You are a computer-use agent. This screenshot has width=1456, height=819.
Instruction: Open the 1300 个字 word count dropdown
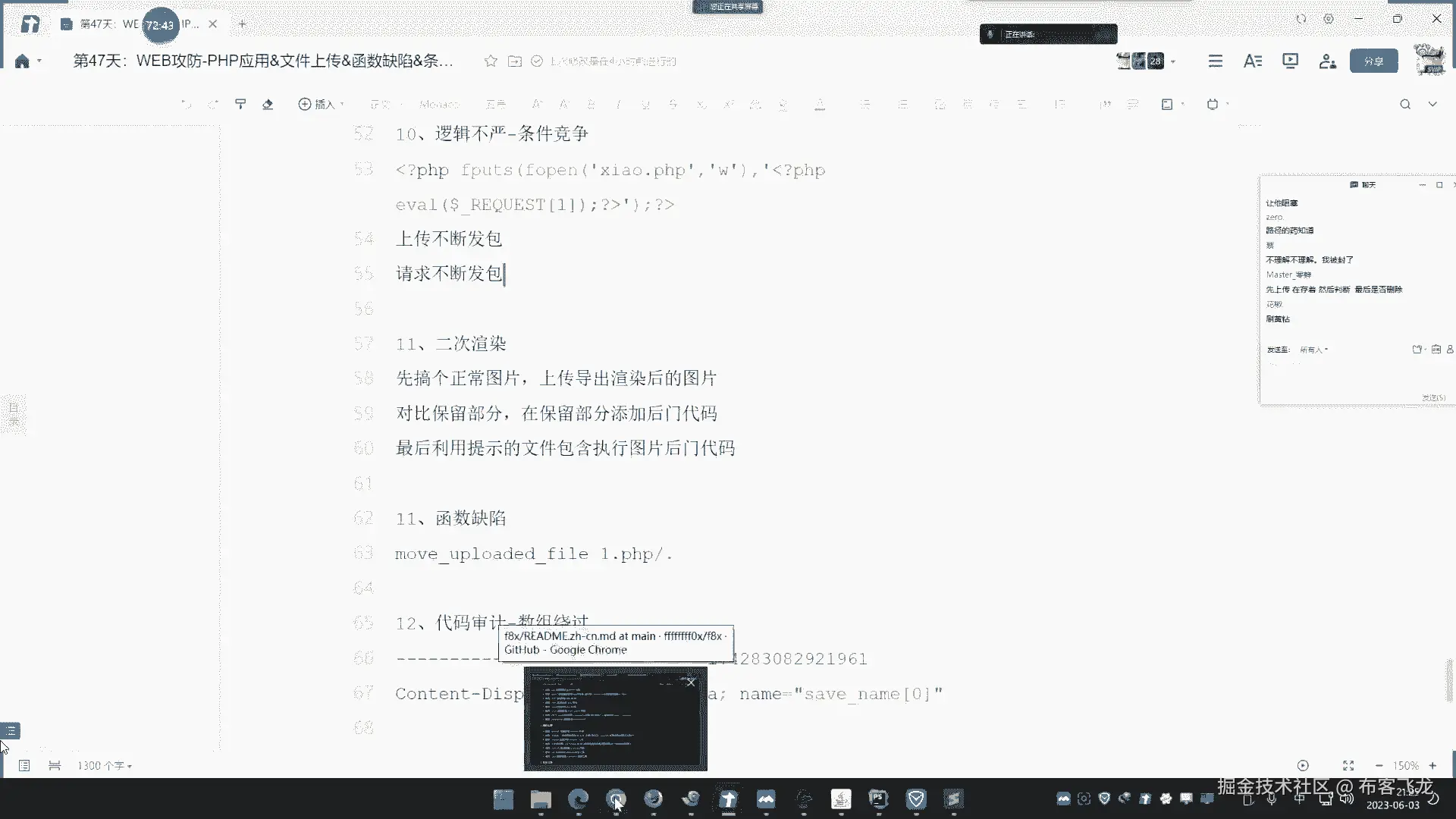(x=105, y=766)
